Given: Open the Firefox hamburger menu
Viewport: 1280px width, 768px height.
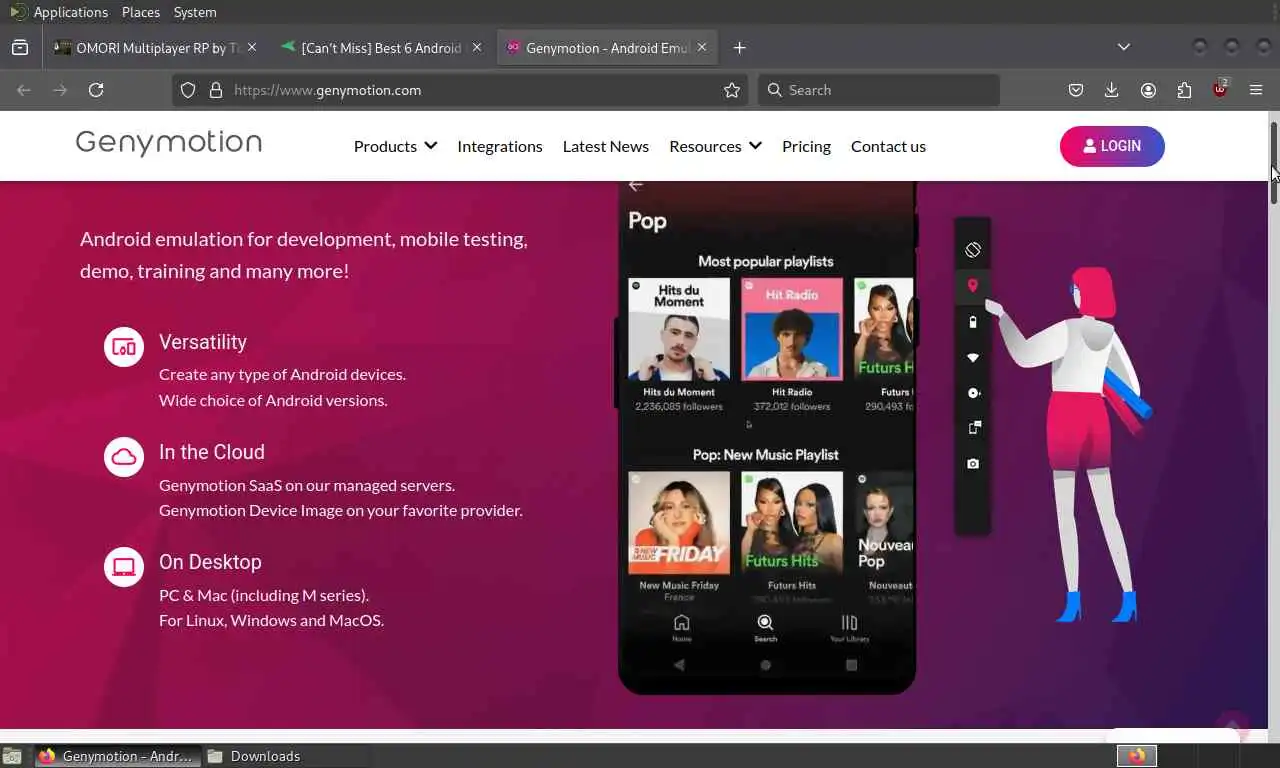Looking at the screenshot, I should (1256, 90).
